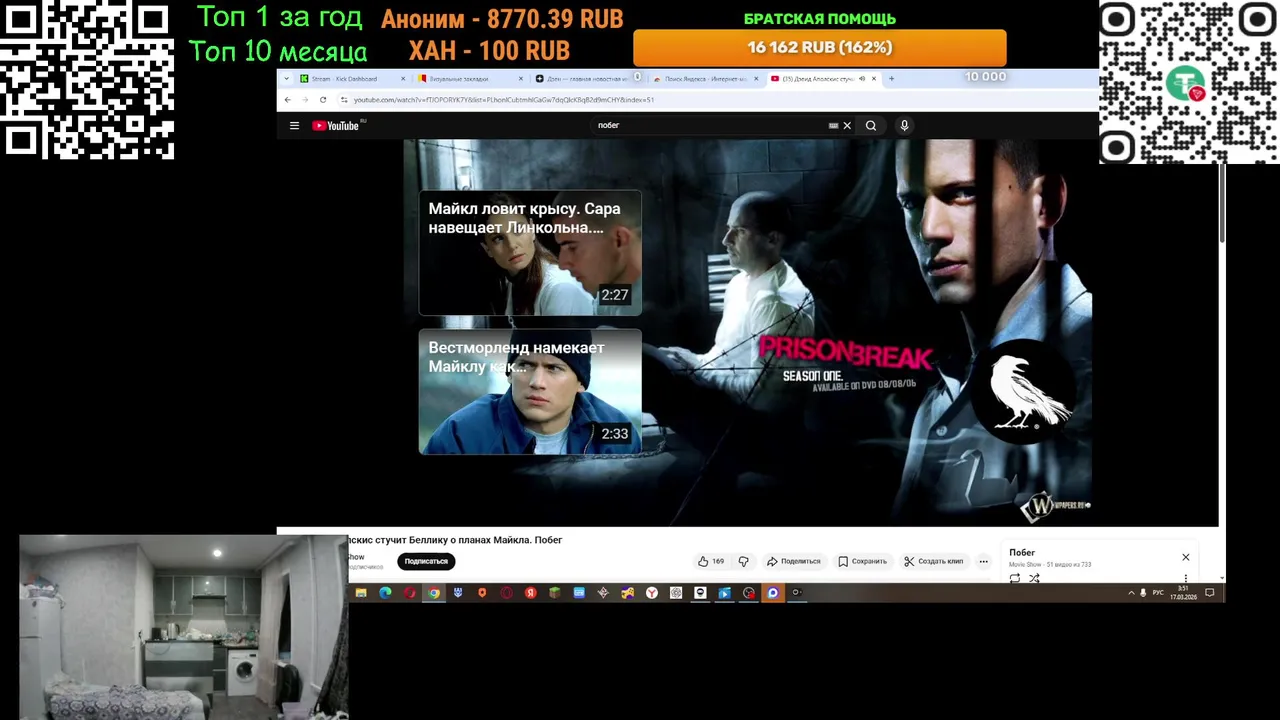
Task: Click the Поделиться share button
Action: [x=793, y=561]
